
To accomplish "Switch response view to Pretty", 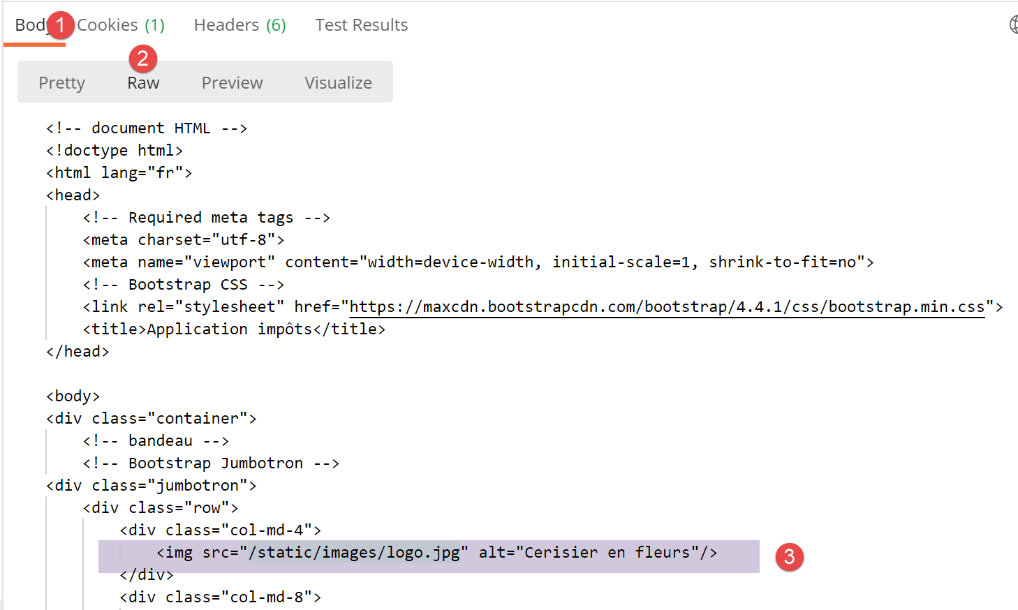I will click(x=62, y=83).
